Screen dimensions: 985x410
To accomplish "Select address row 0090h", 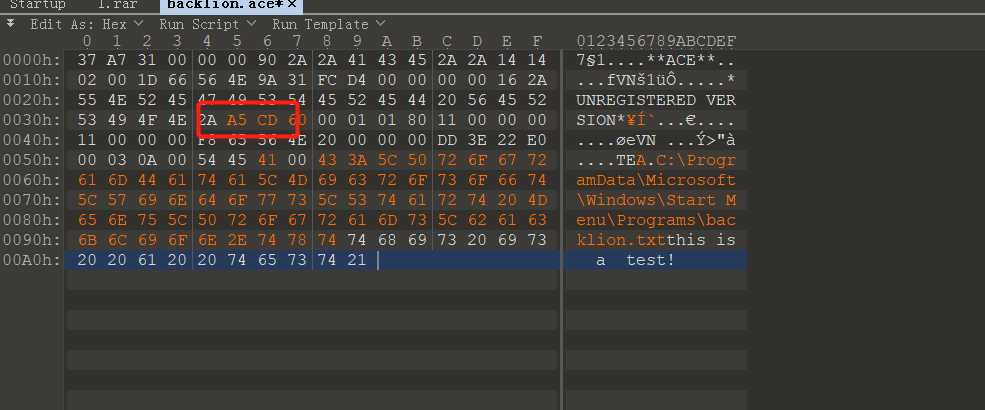I will [x=32, y=240].
